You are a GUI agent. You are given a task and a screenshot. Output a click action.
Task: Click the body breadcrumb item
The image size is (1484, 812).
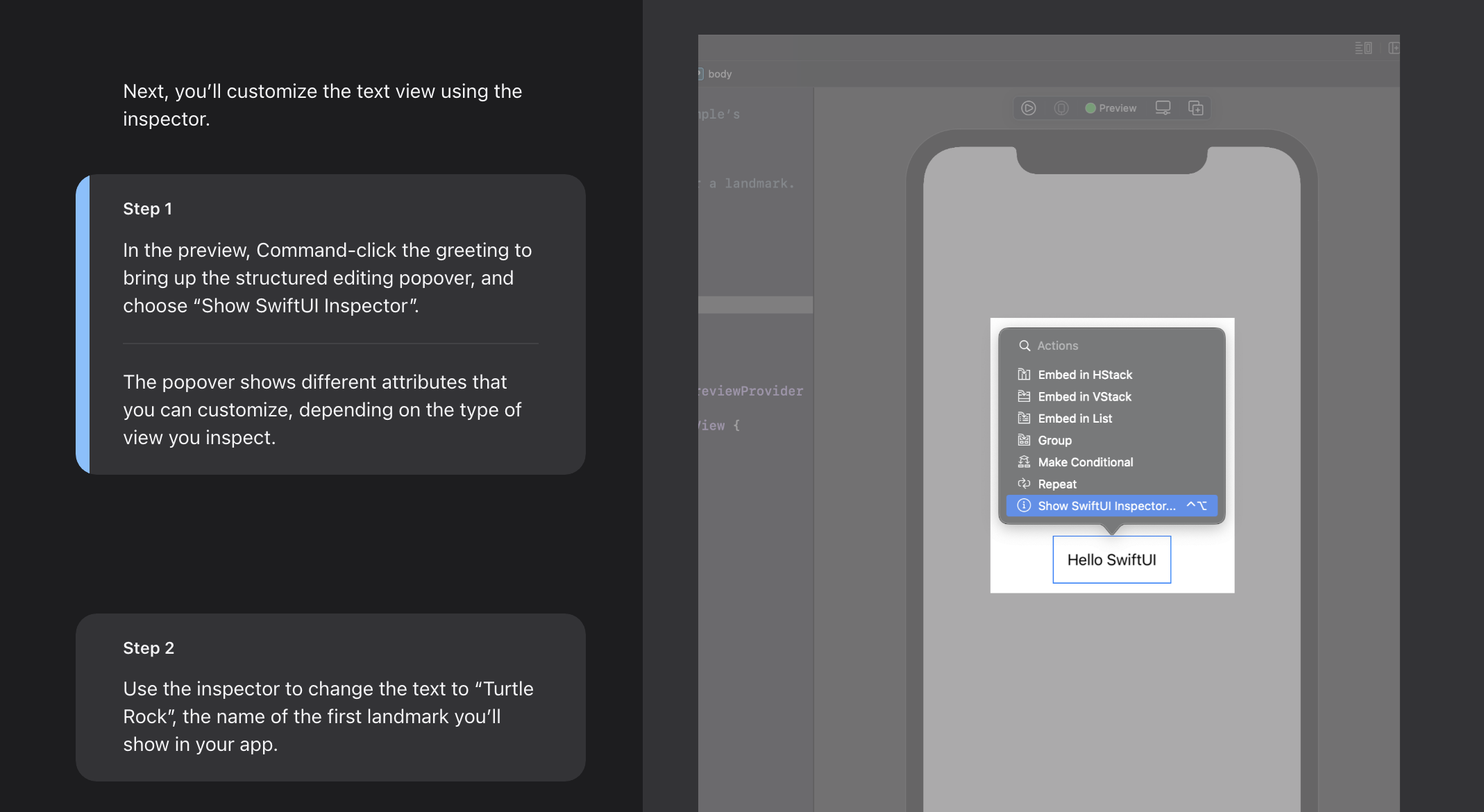(719, 74)
